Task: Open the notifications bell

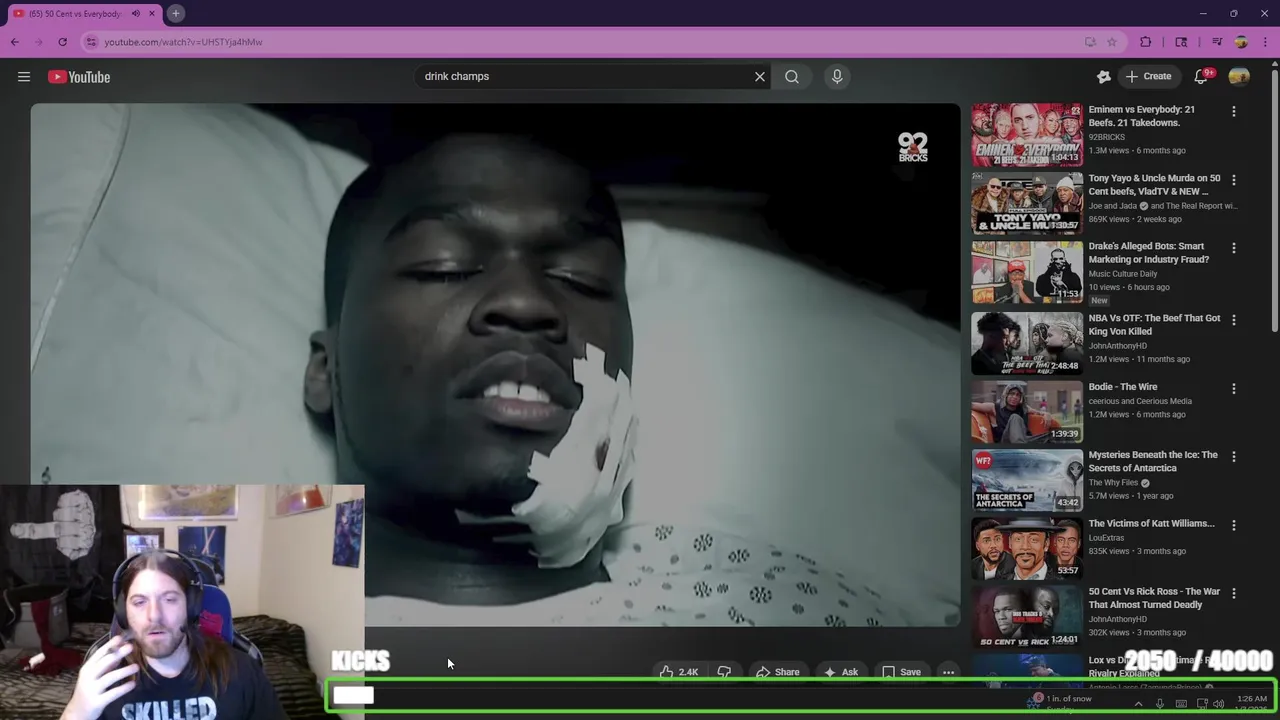Action: pyautogui.click(x=1202, y=76)
